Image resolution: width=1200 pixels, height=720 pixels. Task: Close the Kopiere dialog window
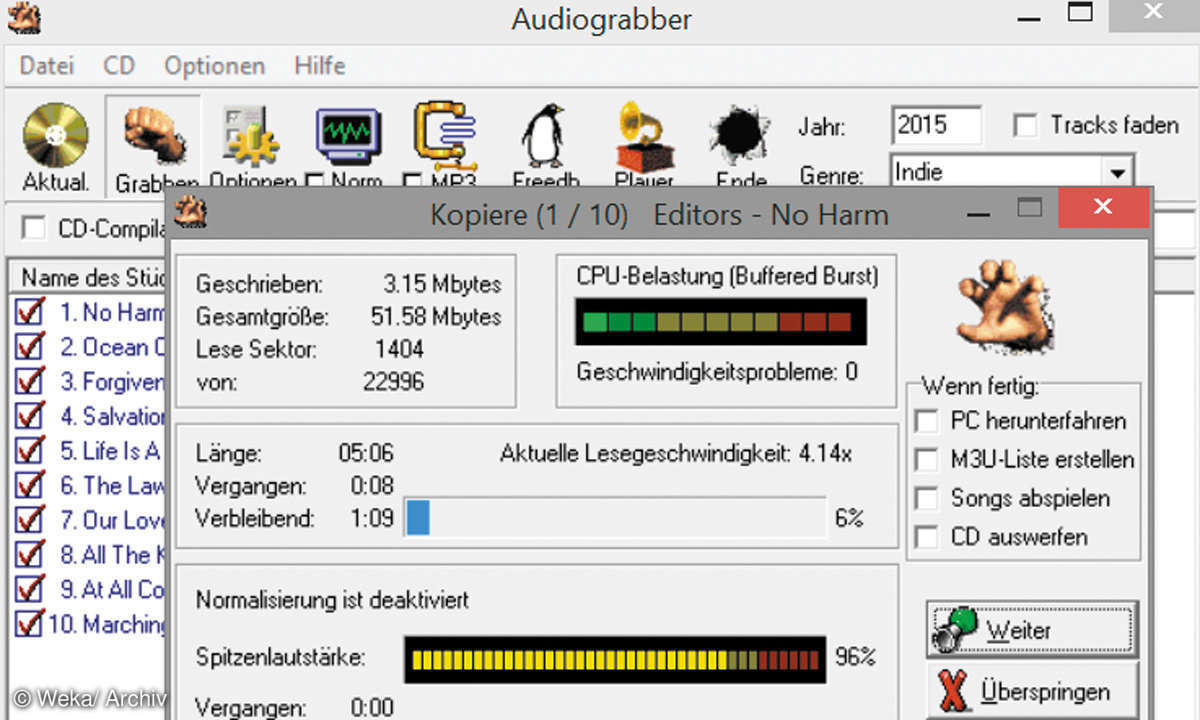tap(1103, 208)
